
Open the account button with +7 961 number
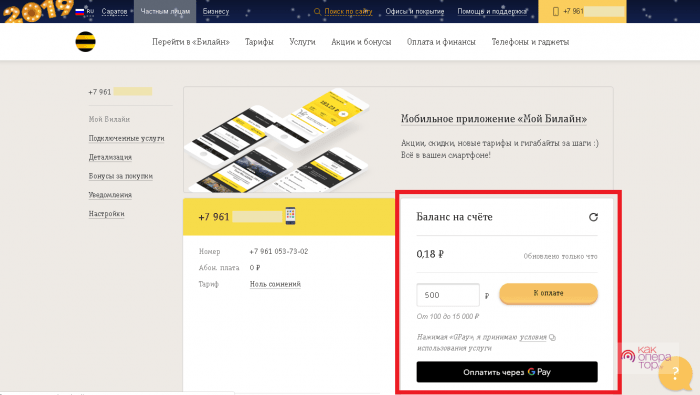click(582, 12)
